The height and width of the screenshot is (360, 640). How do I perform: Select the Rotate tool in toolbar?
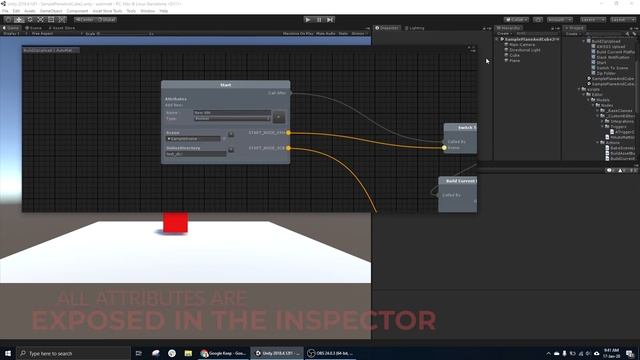click(30, 20)
